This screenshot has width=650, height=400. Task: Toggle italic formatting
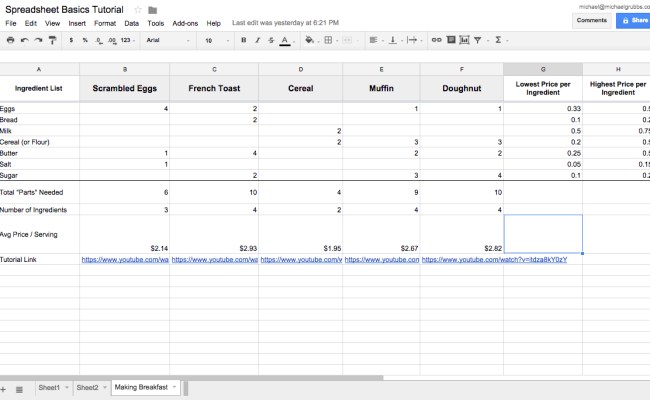(257, 40)
